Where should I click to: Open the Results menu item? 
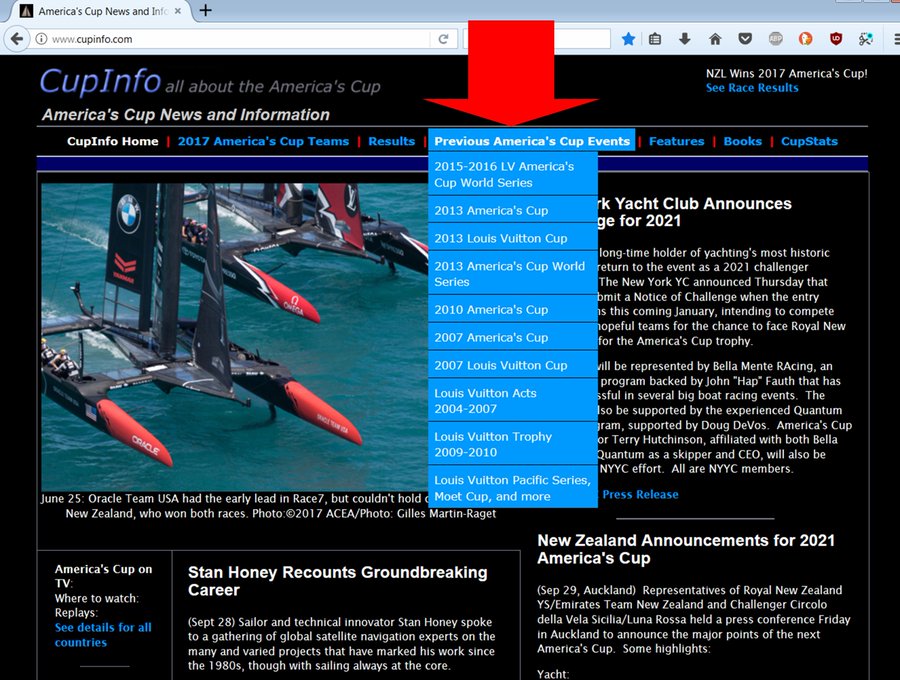tap(391, 141)
